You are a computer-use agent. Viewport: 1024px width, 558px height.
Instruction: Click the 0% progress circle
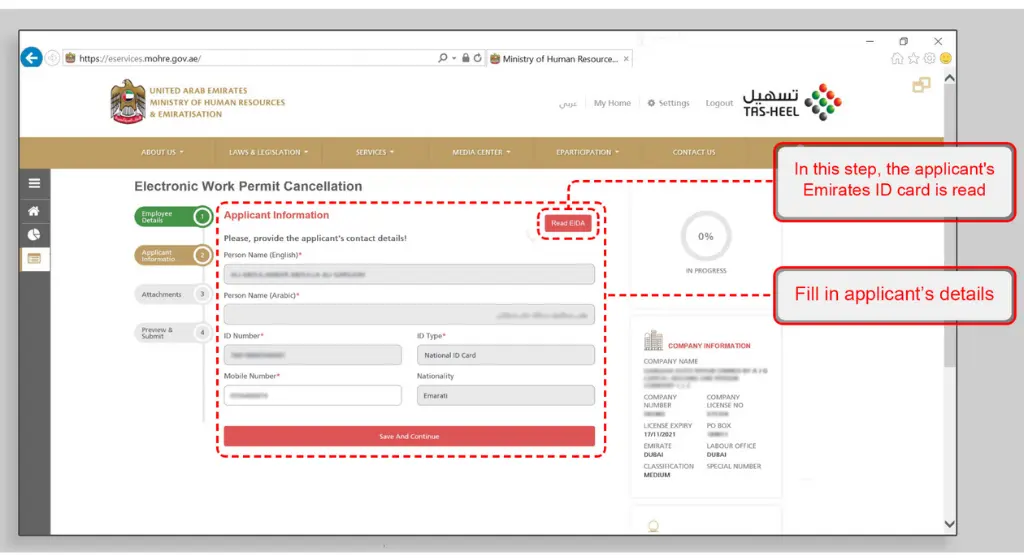(x=705, y=237)
